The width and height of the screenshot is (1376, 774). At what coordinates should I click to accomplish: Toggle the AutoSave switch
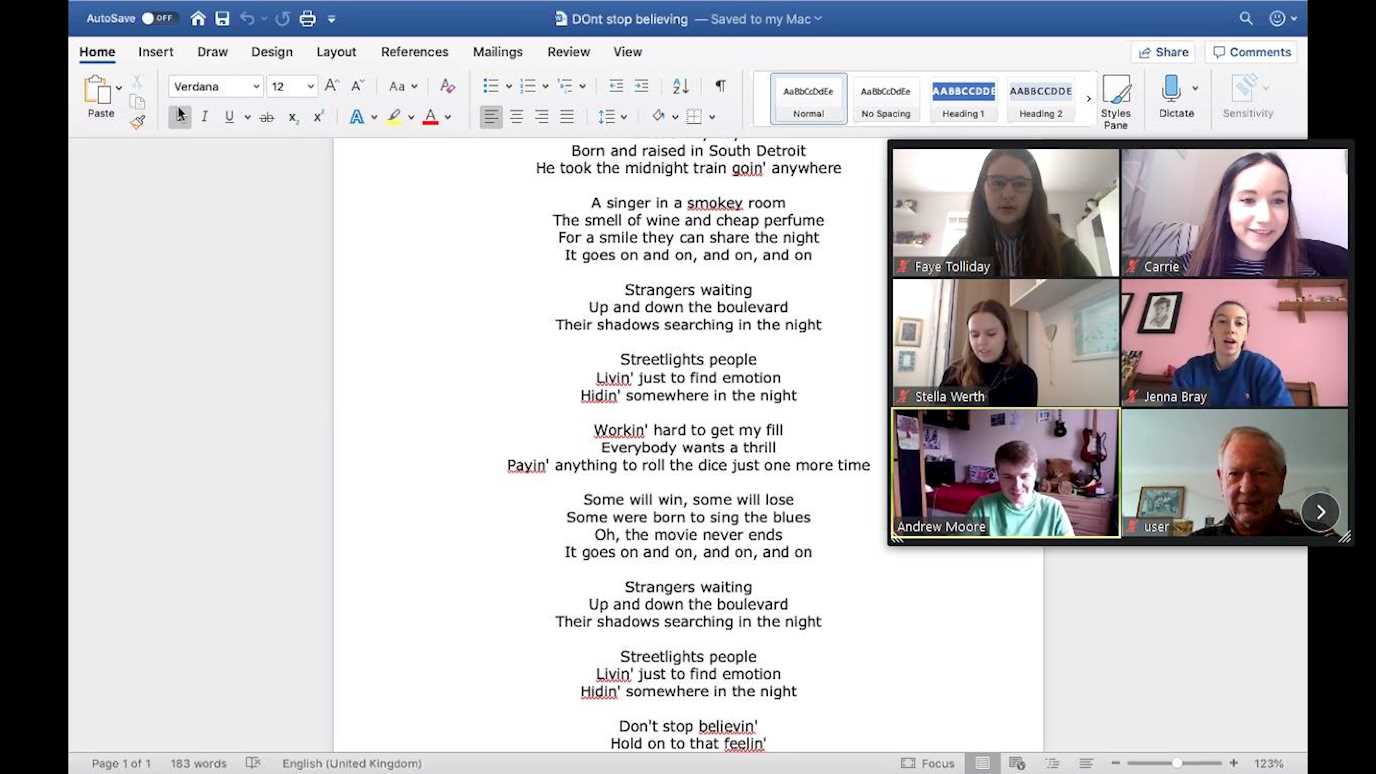158,18
